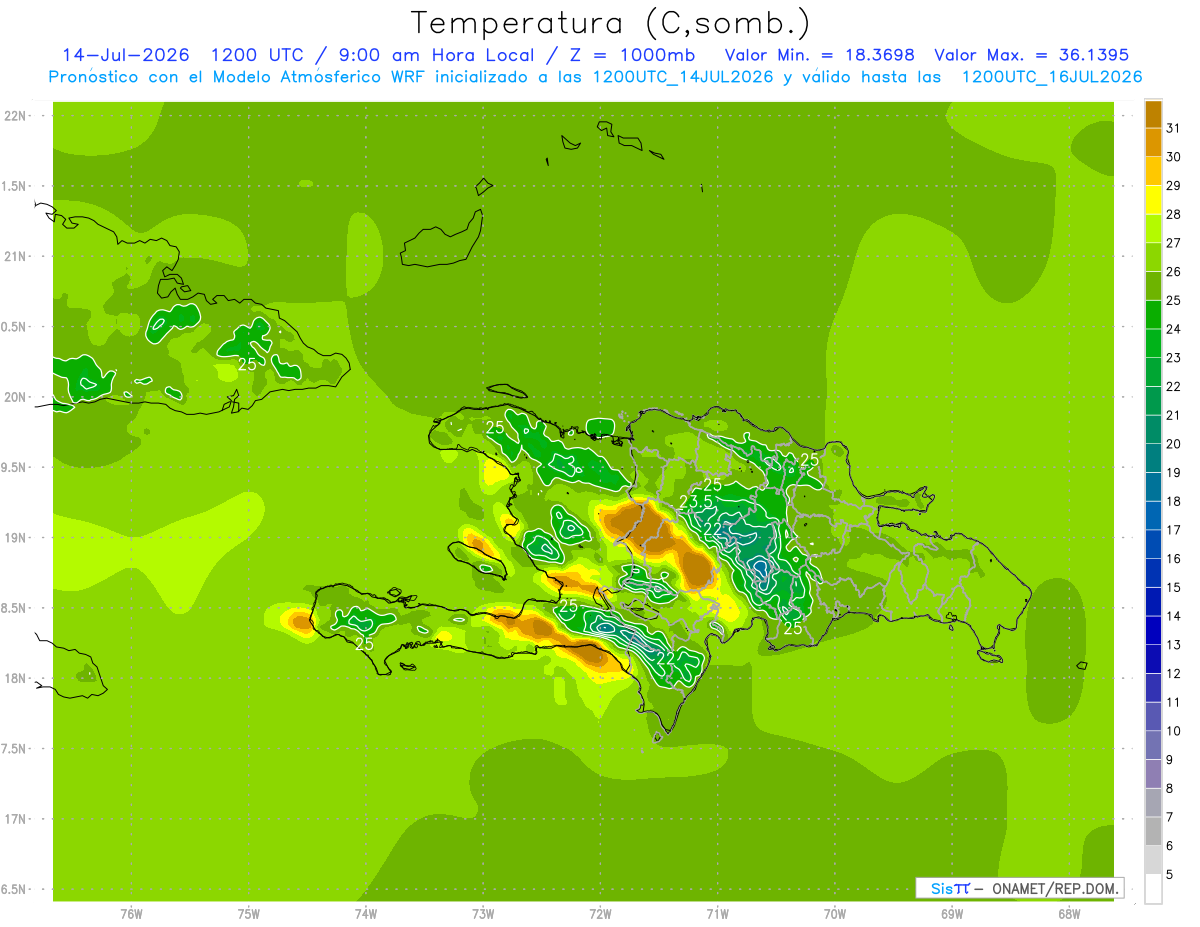
Task: Pick the purple swatch between 8 and 9
Action: pos(1153,774)
